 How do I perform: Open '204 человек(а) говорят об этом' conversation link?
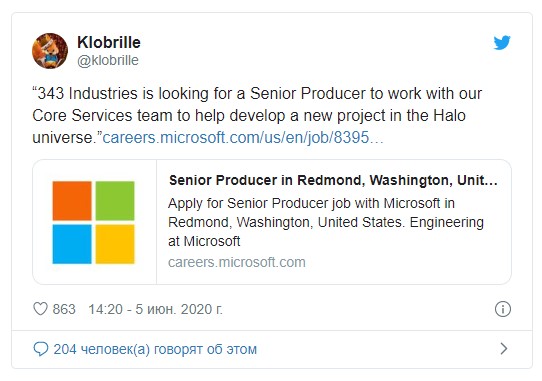coord(155,349)
